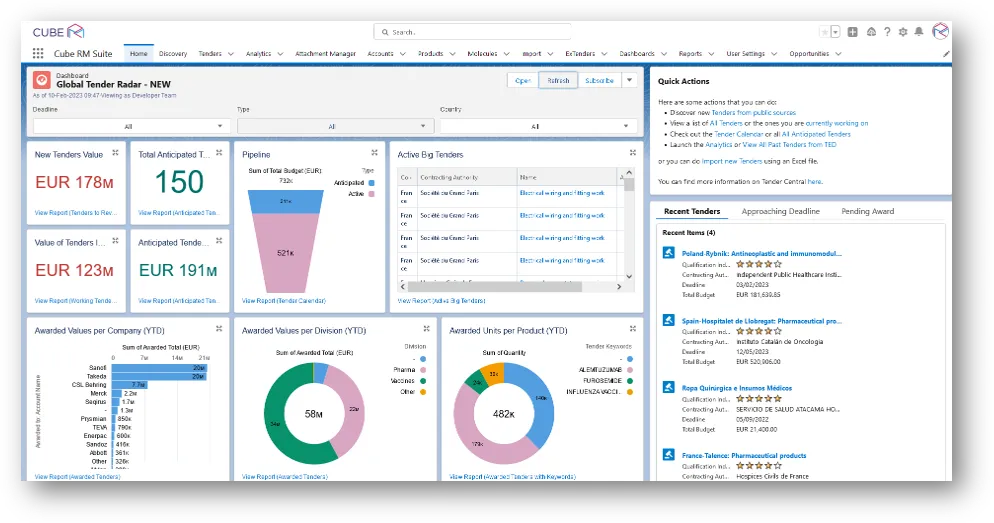Open View All Past Tenders from TED
Image resolution: width=994 pixels, height=523 pixels.
pyautogui.click(x=789, y=145)
